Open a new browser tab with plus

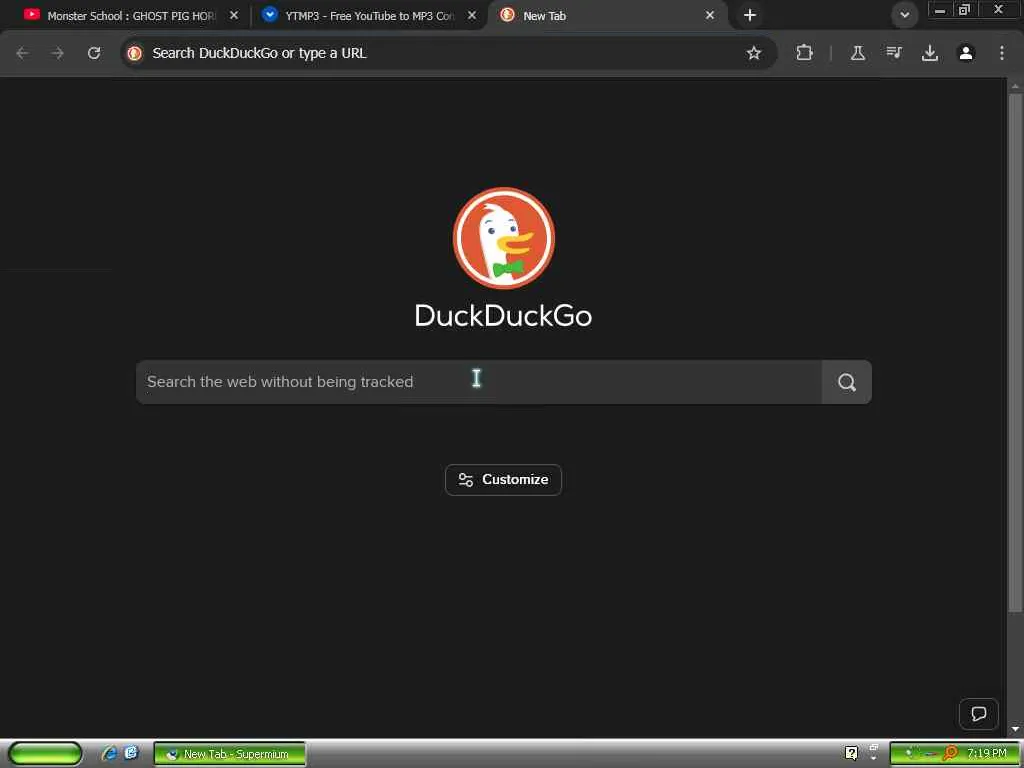click(750, 15)
